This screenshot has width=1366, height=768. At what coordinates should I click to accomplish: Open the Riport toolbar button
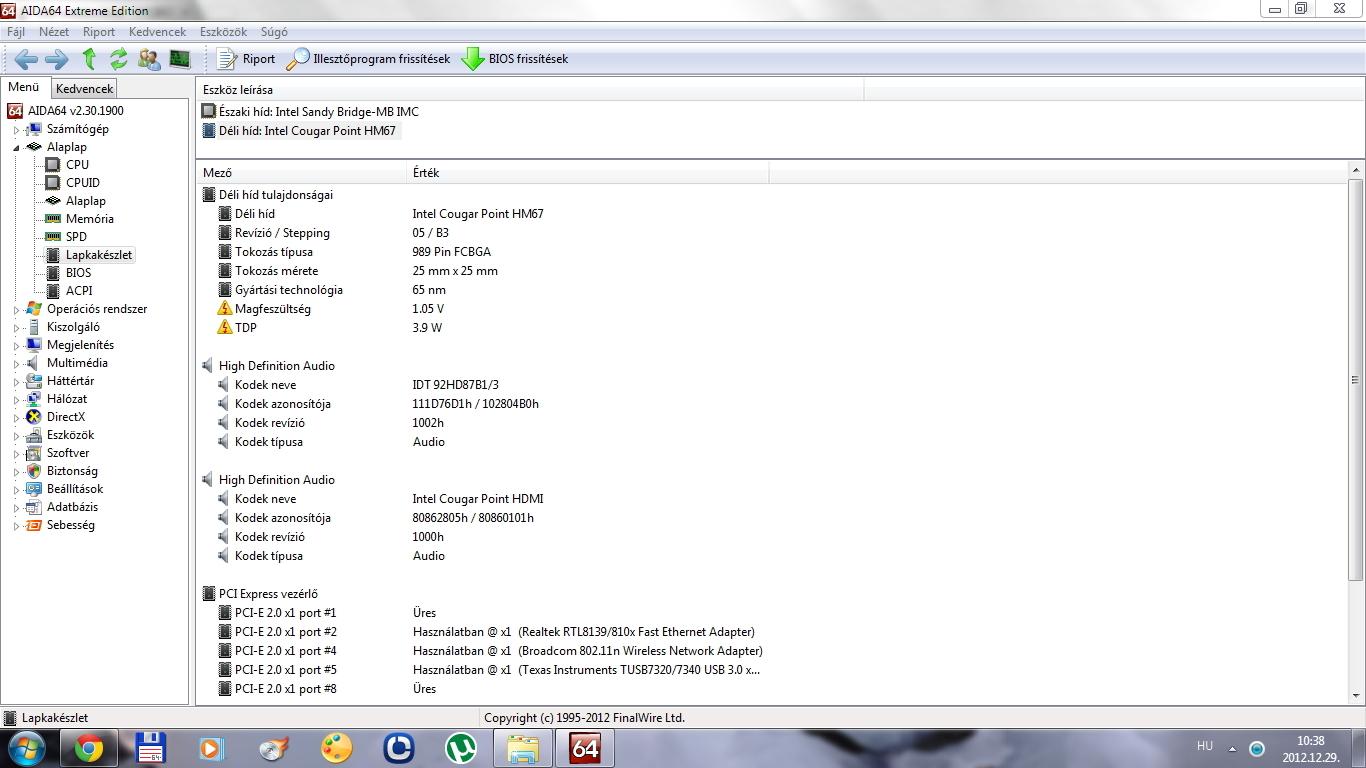[x=246, y=59]
